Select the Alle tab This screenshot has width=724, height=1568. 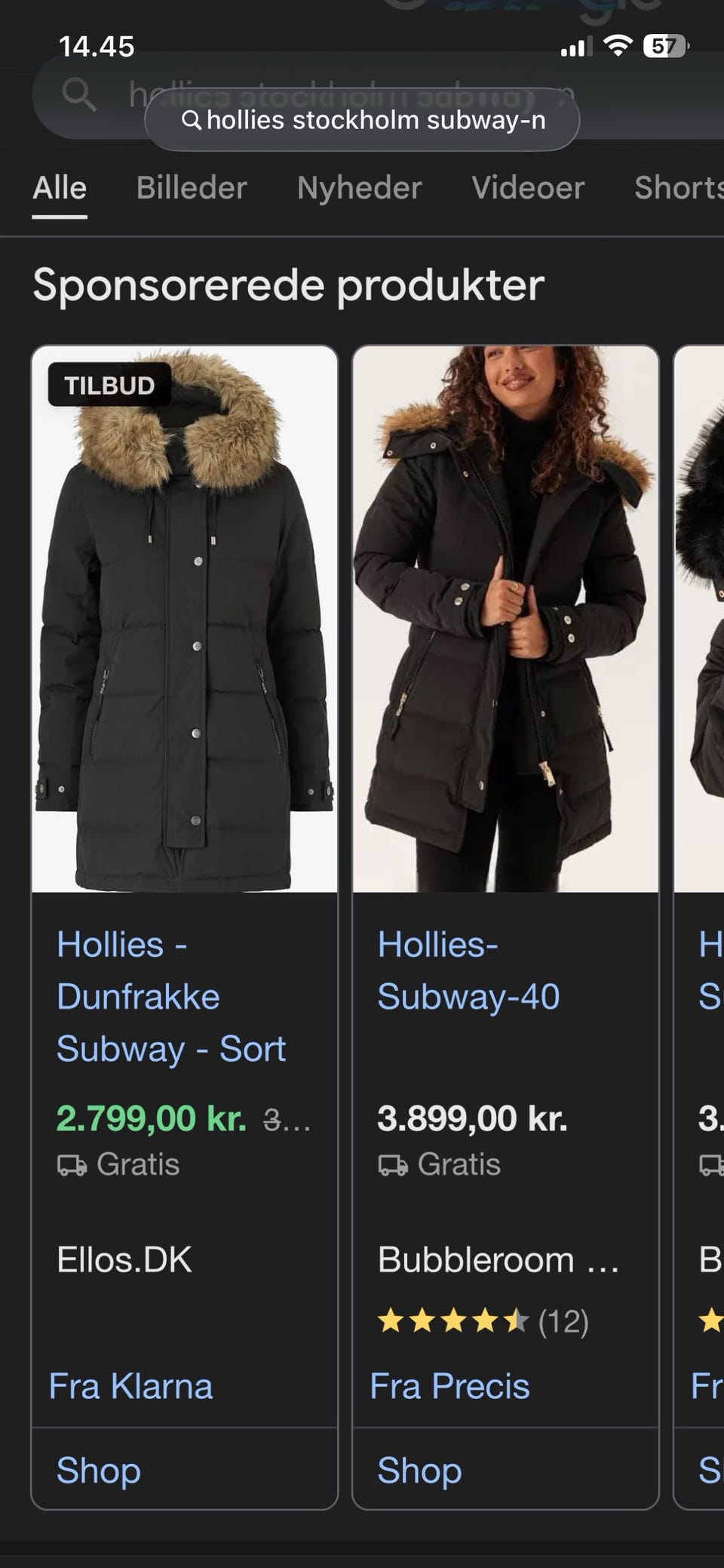(60, 187)
